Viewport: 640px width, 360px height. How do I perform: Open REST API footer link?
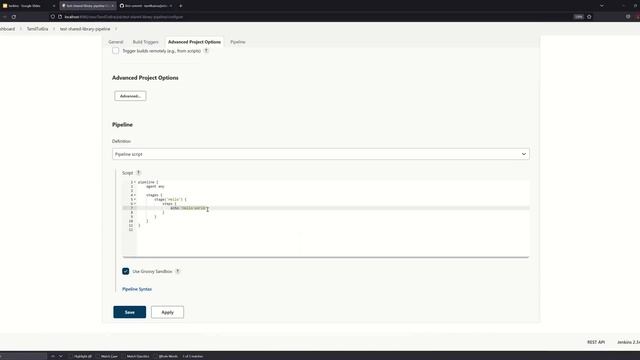pyautogui.click(x=596, y=342)
